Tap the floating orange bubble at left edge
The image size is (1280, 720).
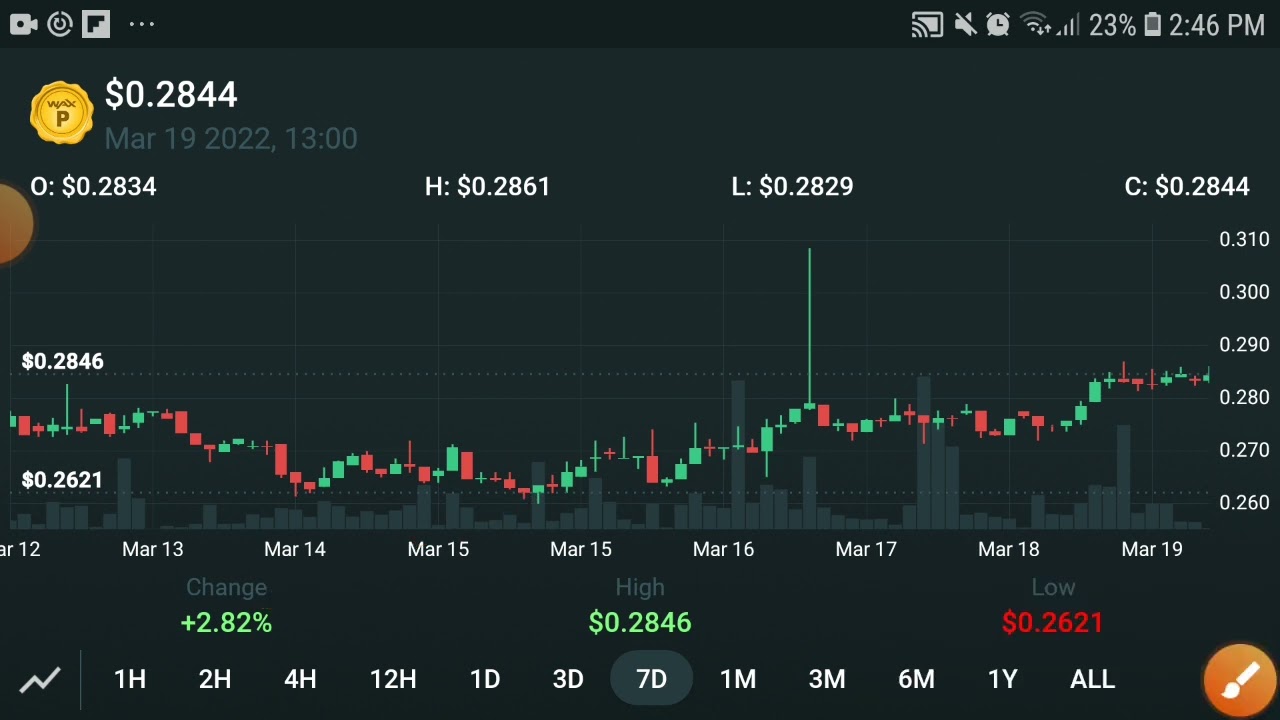(x=15, y=223)
